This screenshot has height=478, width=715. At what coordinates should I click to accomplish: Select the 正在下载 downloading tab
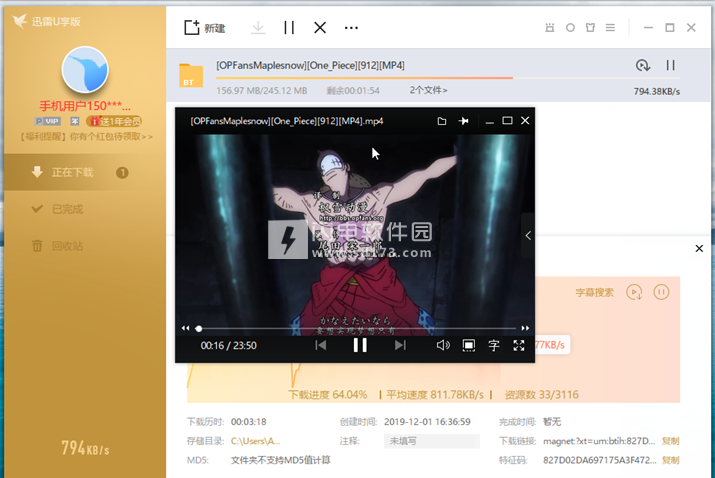coord(85,172)
